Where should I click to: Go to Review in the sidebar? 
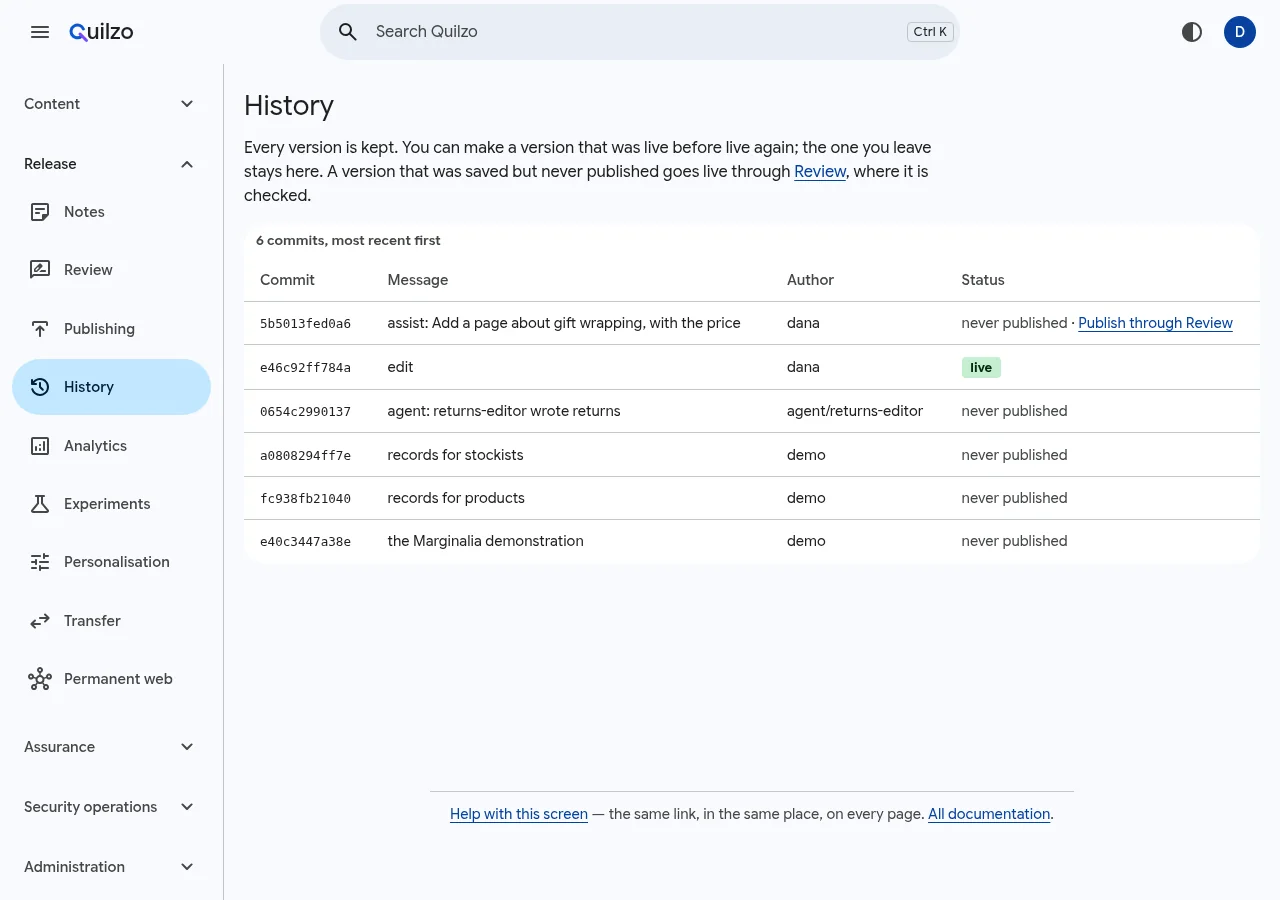[x=111, y=270]
